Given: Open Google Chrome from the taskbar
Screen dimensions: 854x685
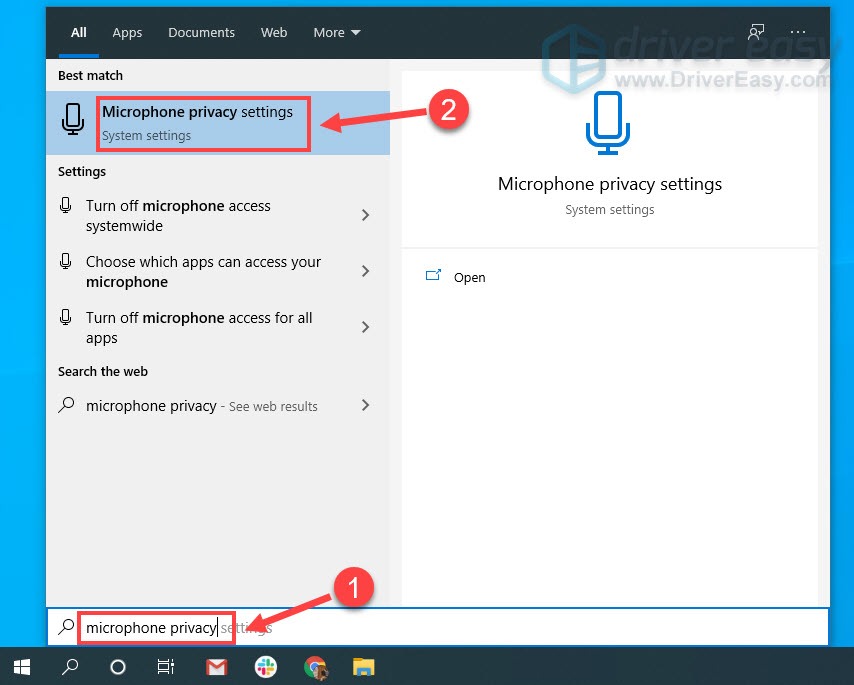Looking at the screenshot, I should (x=315, y=667).
